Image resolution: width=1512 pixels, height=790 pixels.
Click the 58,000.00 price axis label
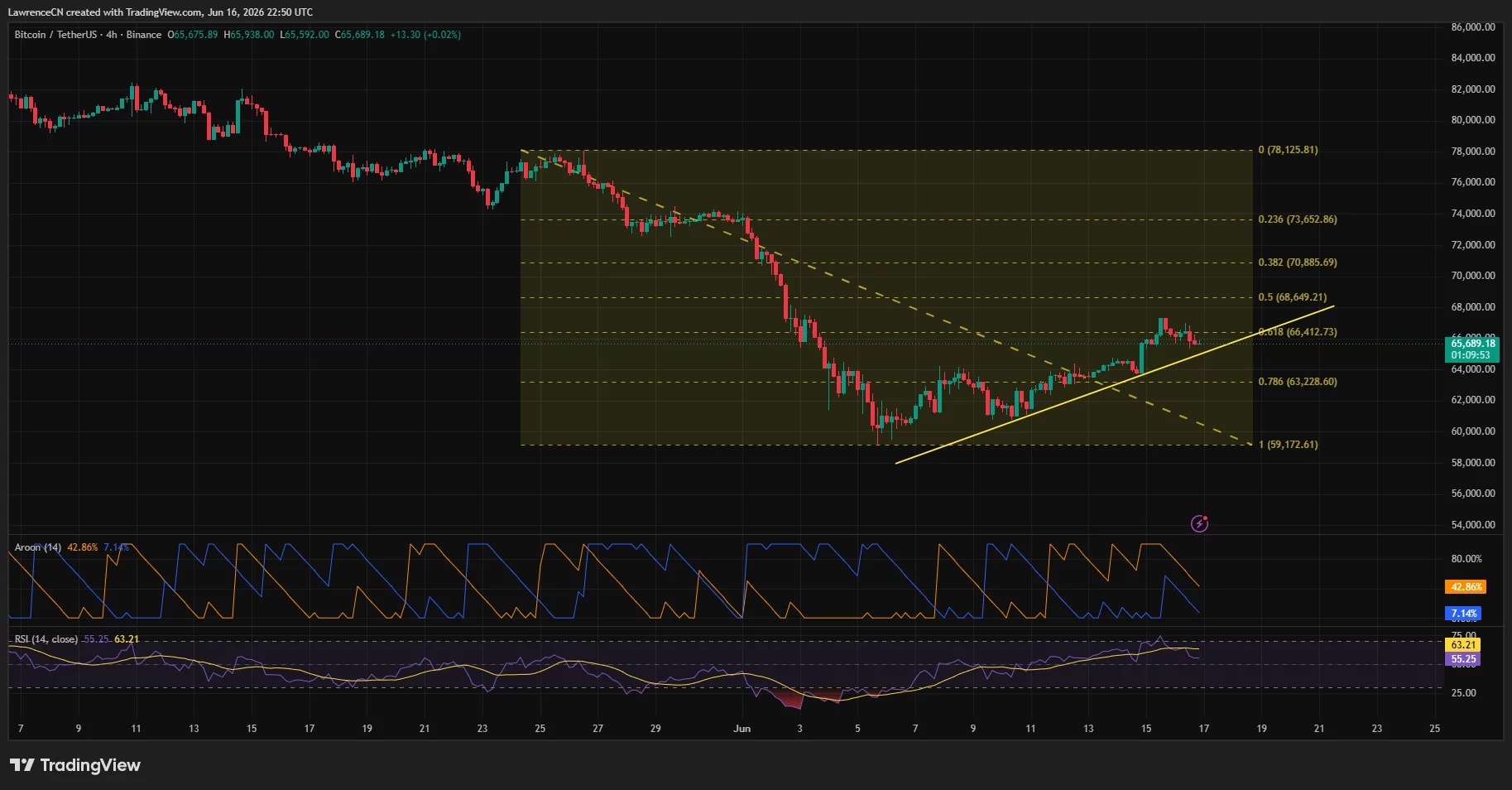pyautogui.click(x=1473, y=463)
